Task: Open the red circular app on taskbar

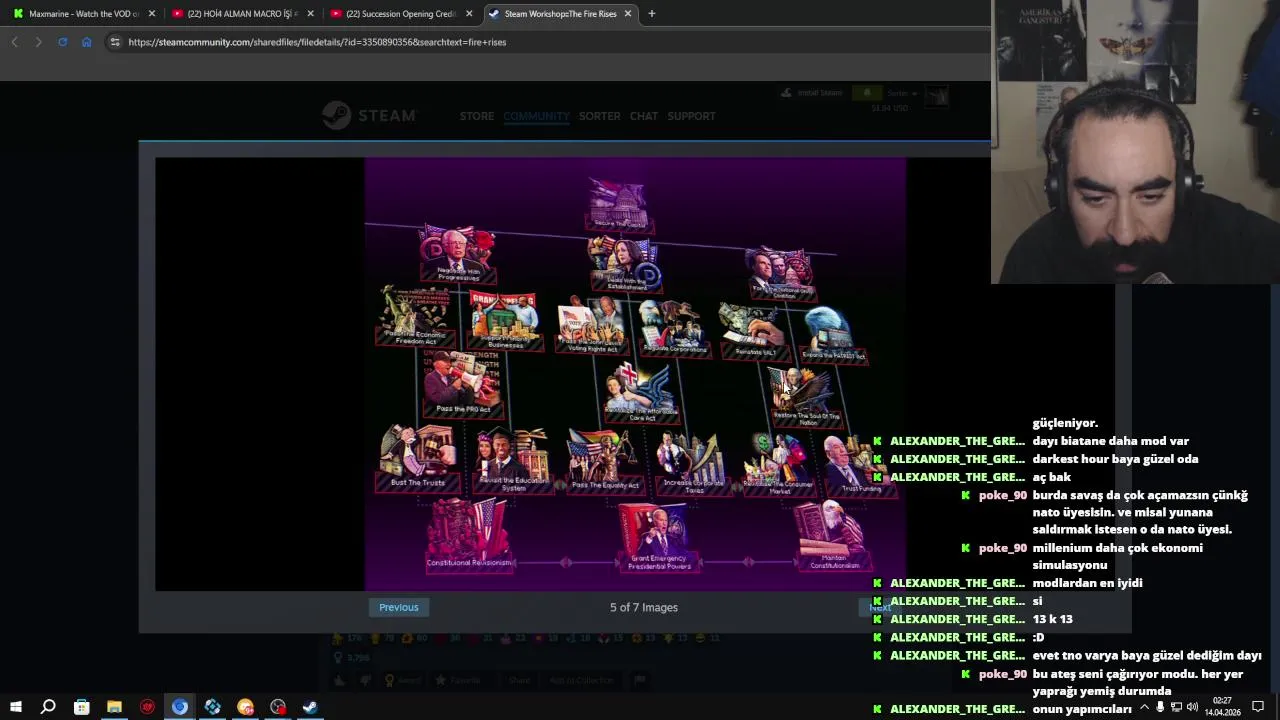Action: point(147,707)
